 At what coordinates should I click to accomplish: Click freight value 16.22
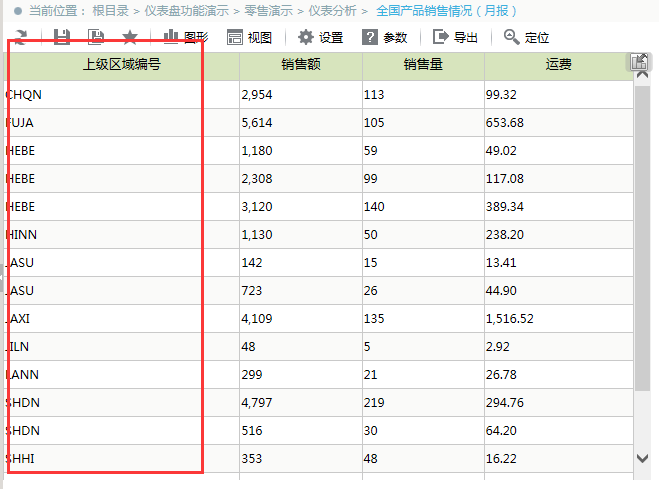click(x=559, y=458)
